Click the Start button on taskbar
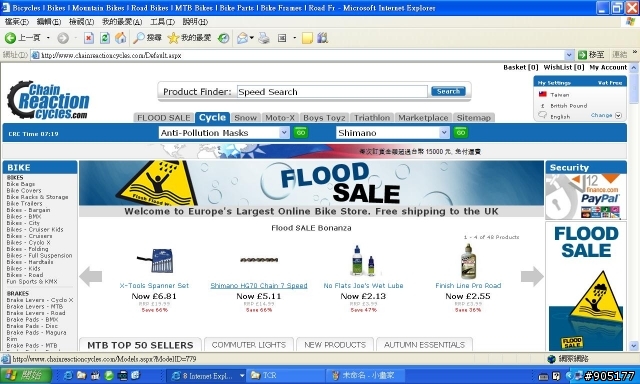This screenshot has height=384, width=640. (x=26, y=375)
